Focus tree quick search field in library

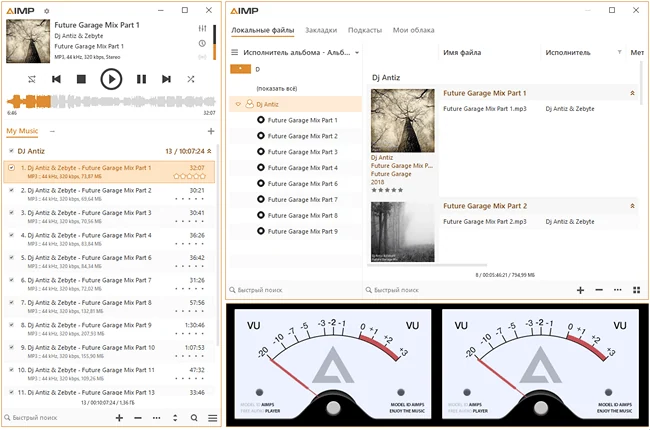coord(294,290)
